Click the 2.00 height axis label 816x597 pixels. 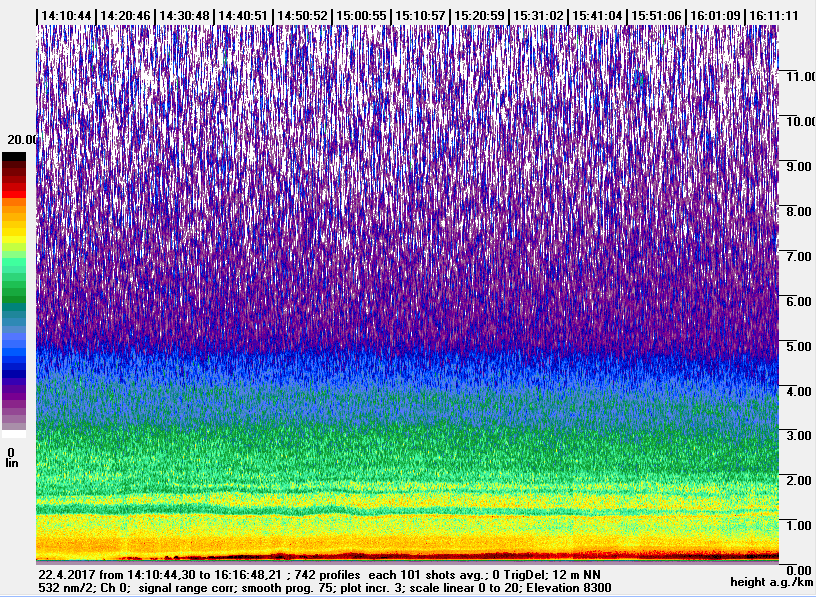tap(799, 480)
